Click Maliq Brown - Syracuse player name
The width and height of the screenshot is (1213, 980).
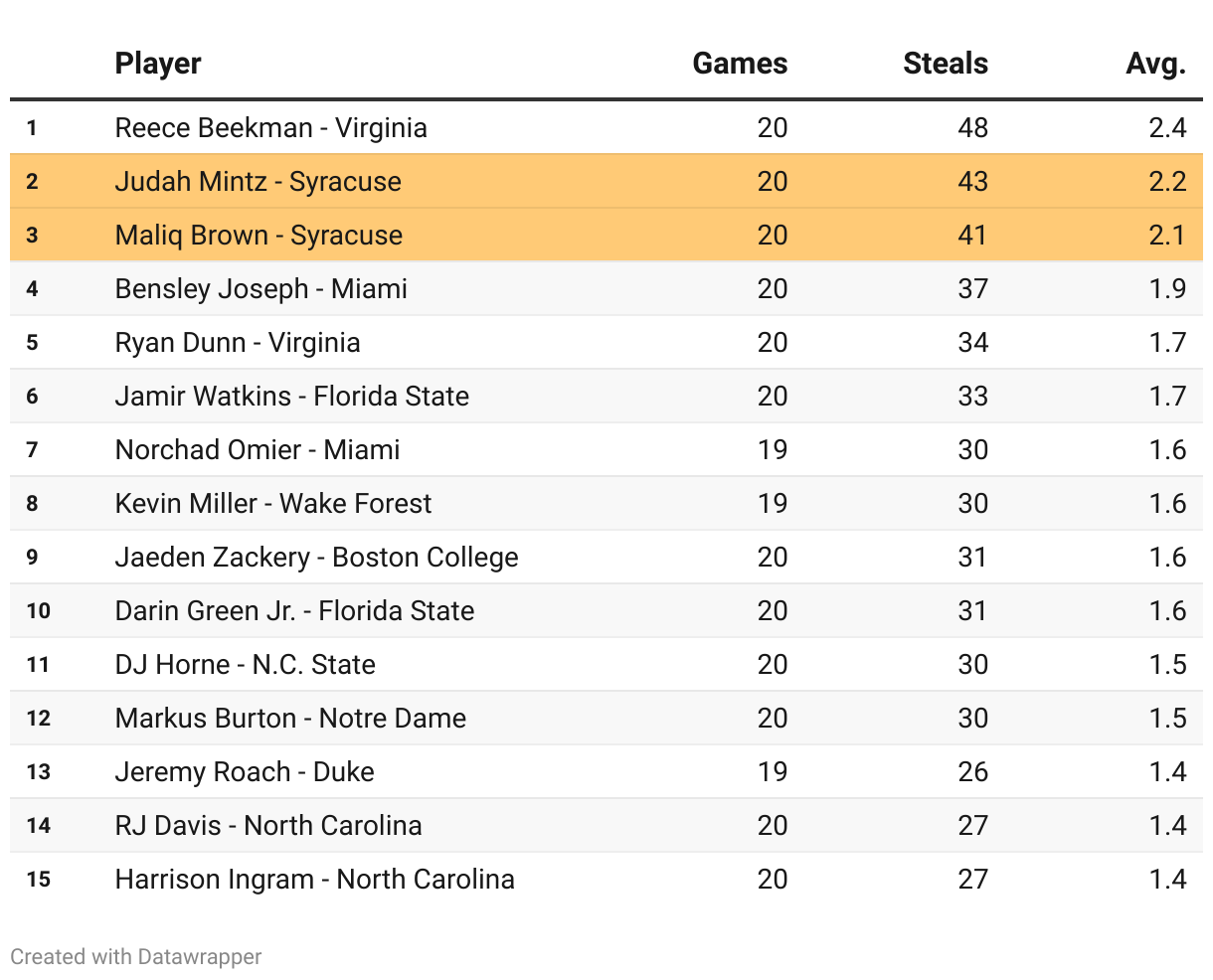click(x=259, y=236)
